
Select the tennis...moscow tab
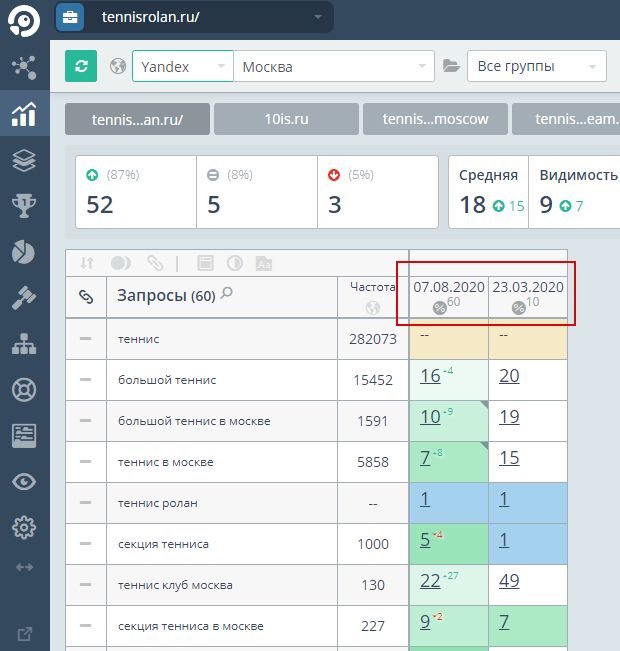click(x=435, y=119)
